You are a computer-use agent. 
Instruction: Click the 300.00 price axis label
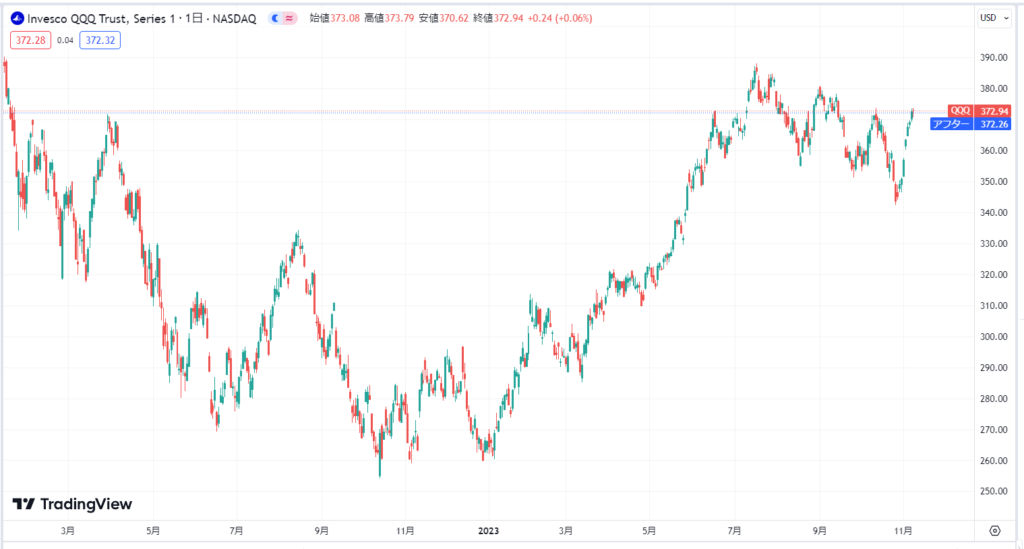pos(993,337)
